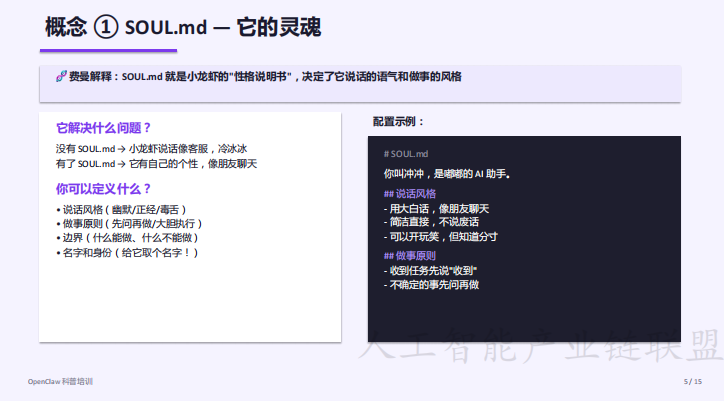
Task: Click the code line 不确定的事先问再做
Action: [432, 285]
